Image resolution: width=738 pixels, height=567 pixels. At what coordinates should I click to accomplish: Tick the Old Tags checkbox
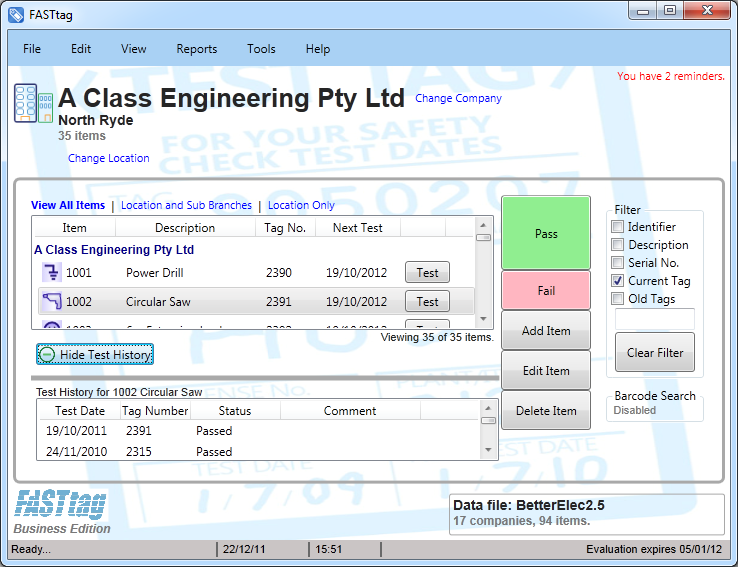pyautogui.click(x=618, y=299)
